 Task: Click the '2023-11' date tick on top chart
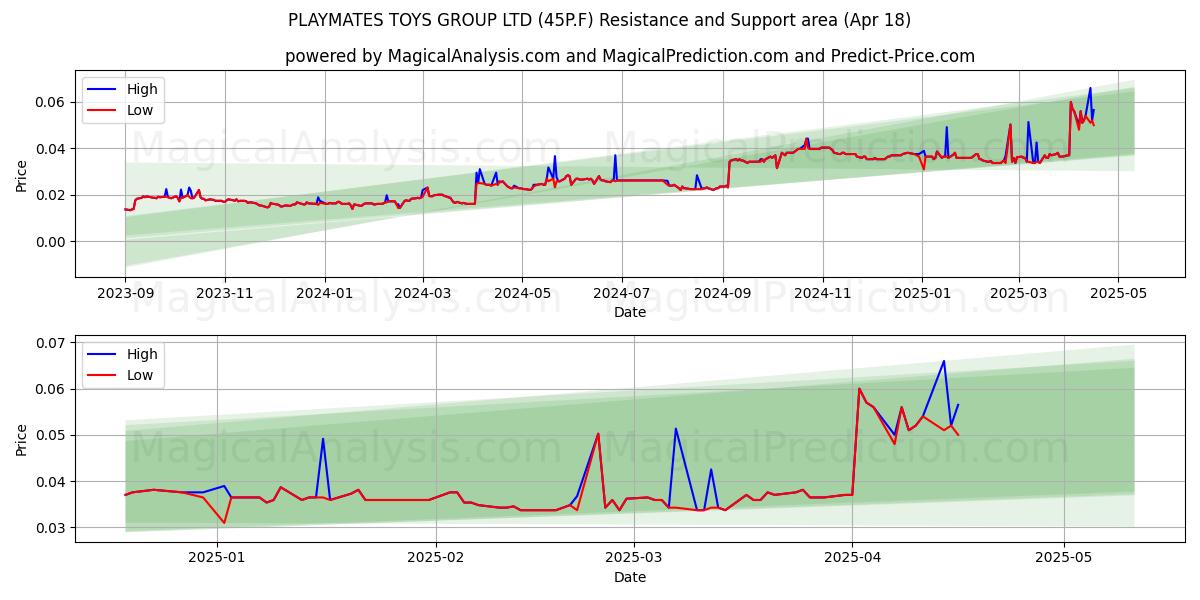pyautogui.click(x=225, y=294)
